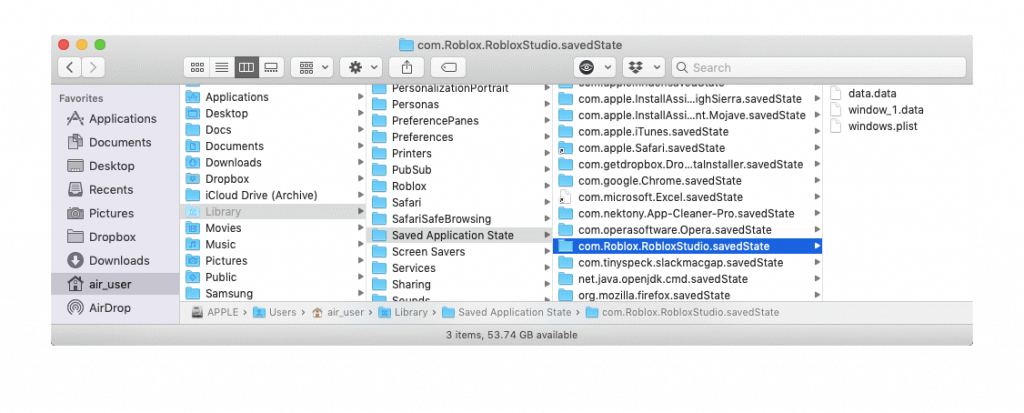The image size is (1024, 413).
Task: Open Downloads in sidebar Favorites
Action: coord(115,260)
